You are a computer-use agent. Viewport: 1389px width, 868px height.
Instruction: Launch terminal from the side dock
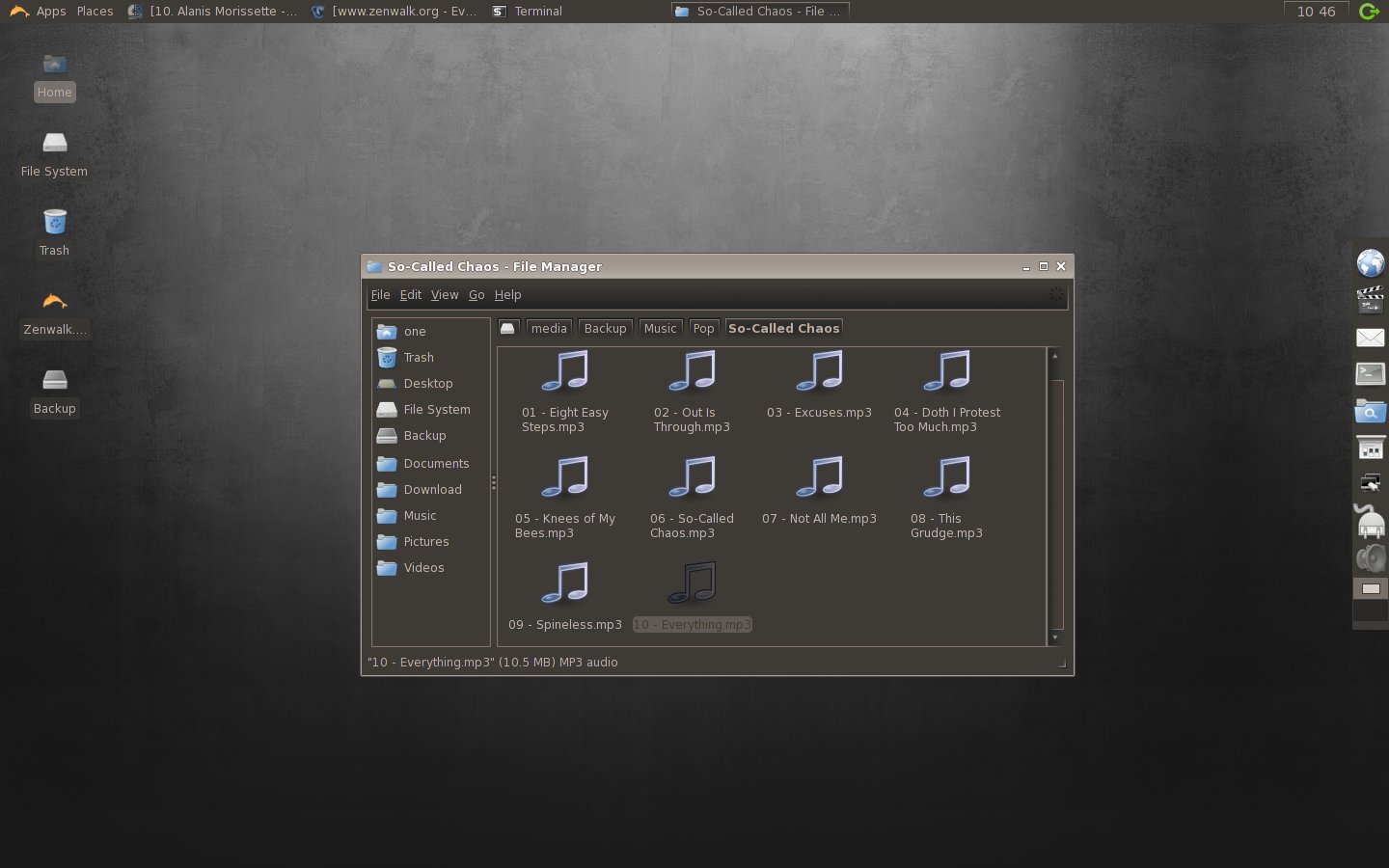(x=1371, y=373)
